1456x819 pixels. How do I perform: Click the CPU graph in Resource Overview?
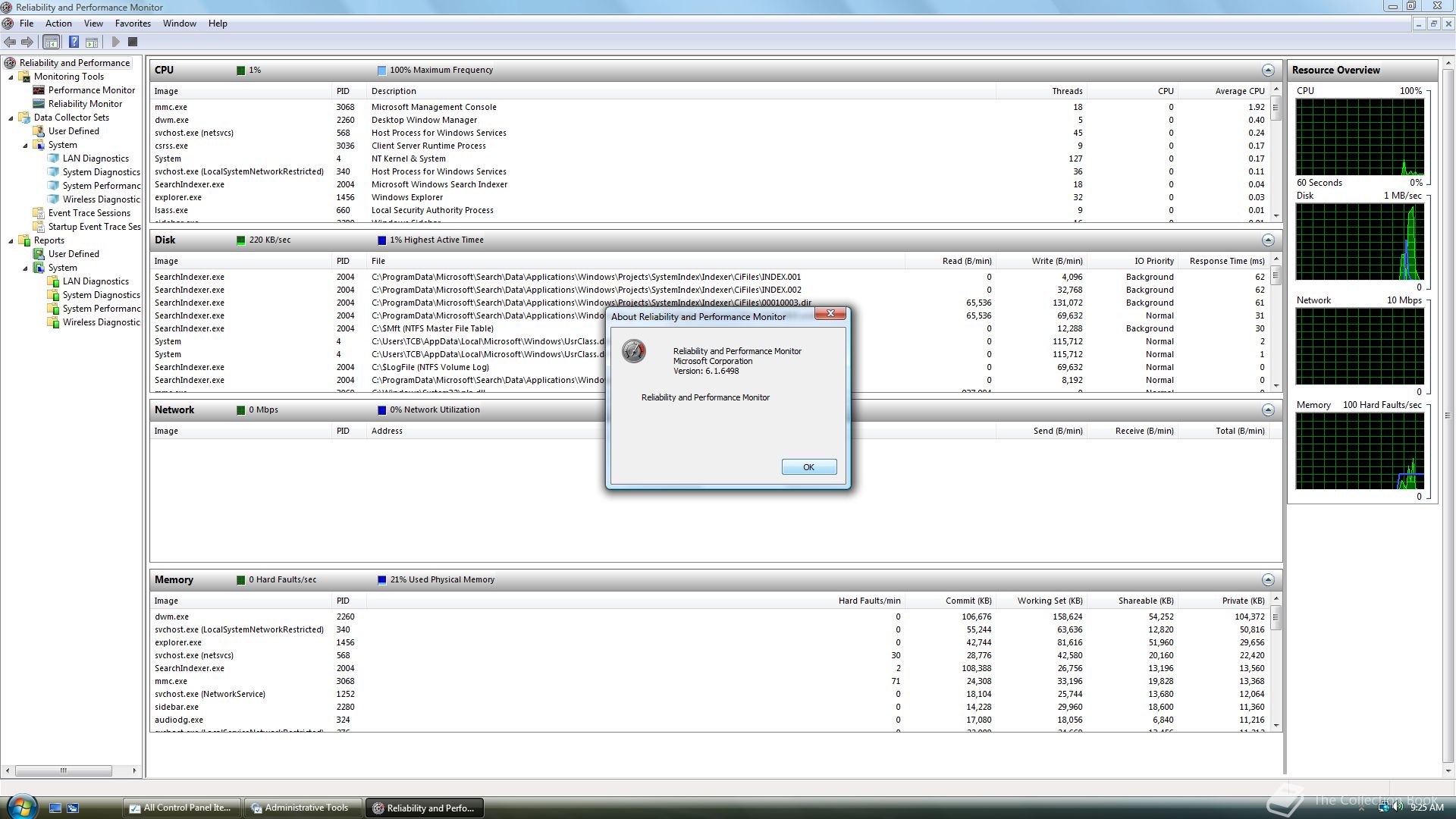click(1360, 137)
